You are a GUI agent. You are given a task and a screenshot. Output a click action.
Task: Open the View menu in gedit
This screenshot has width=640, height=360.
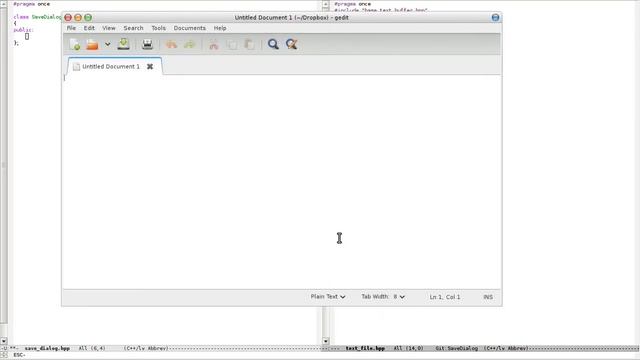tap(109, 28)
